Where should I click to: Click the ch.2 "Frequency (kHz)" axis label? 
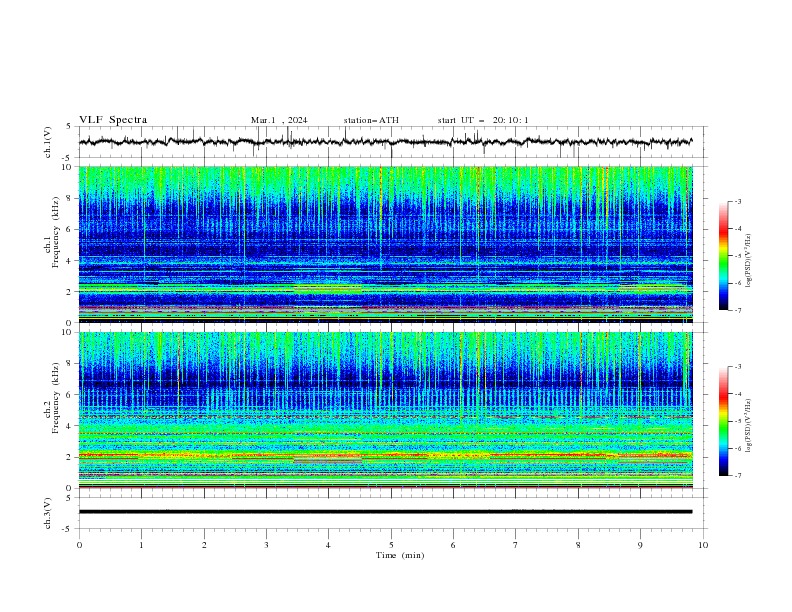55,397
